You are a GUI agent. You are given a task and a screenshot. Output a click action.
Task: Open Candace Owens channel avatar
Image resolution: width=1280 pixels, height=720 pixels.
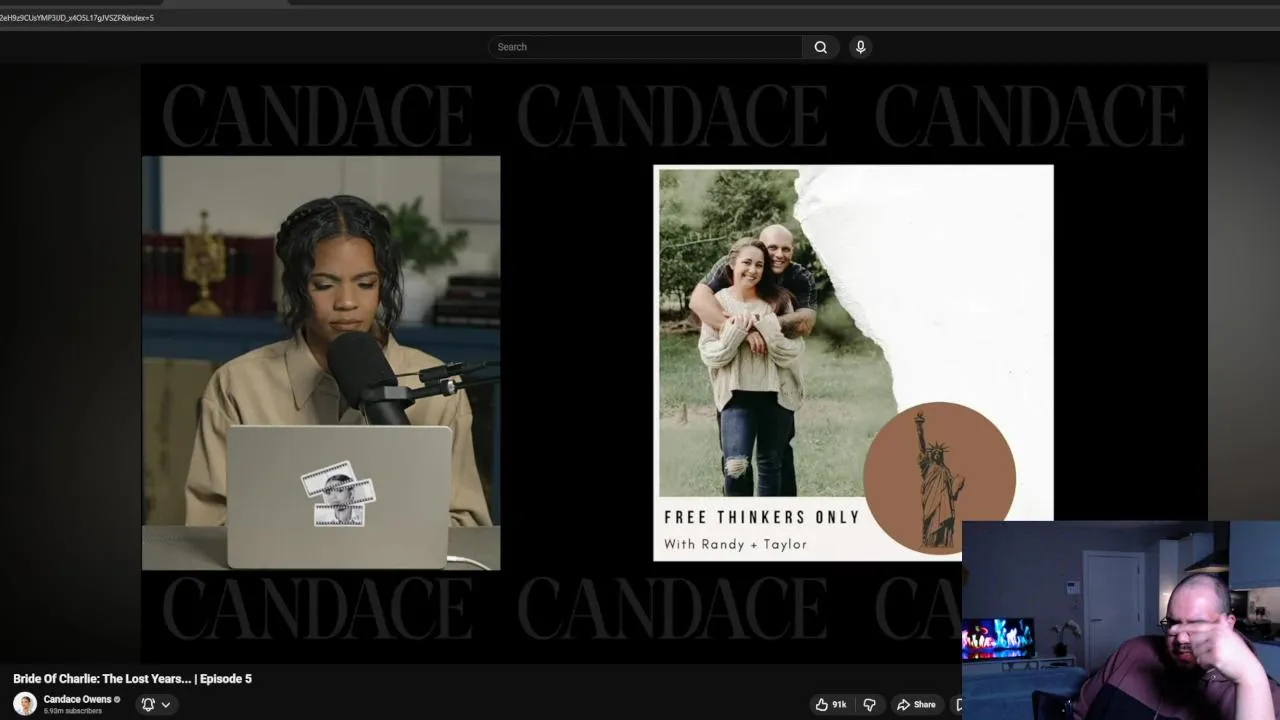click(25, 704)
